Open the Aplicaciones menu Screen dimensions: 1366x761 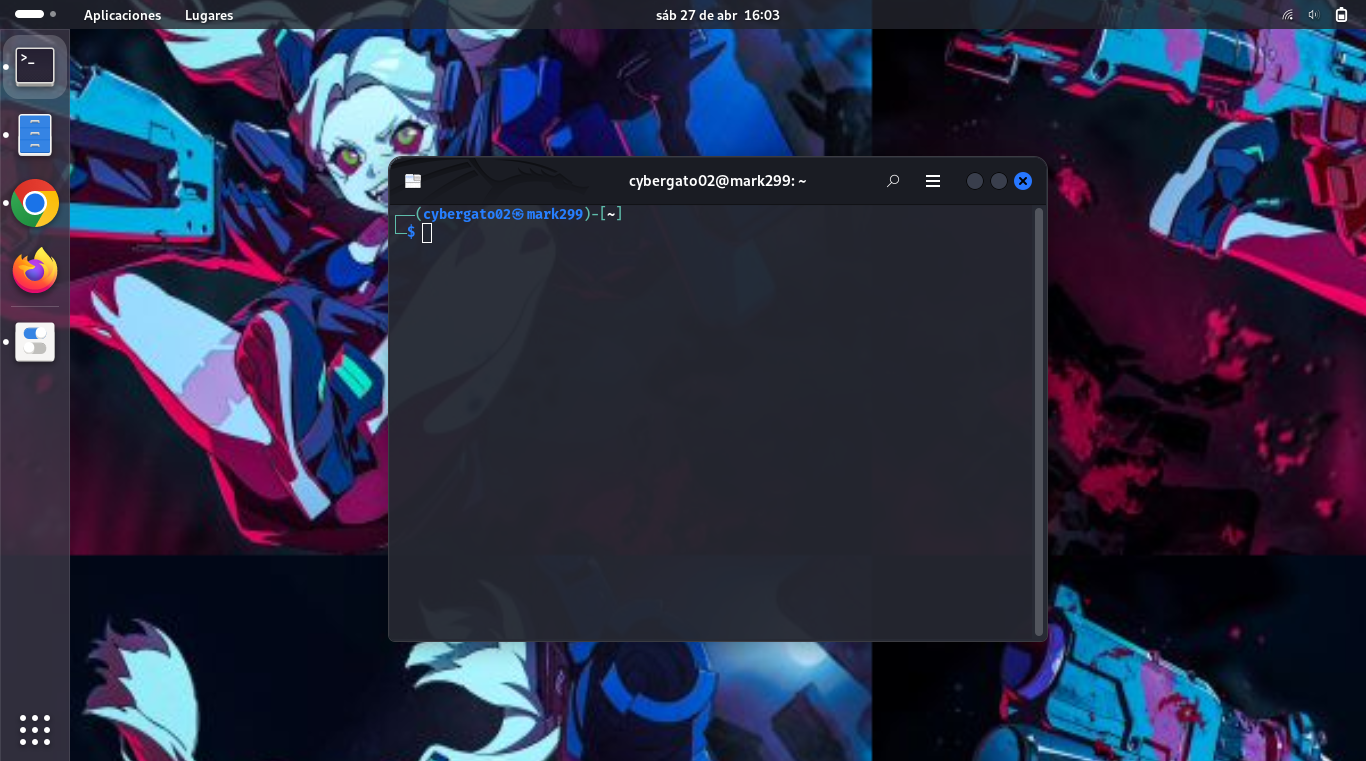click(122, 15)
